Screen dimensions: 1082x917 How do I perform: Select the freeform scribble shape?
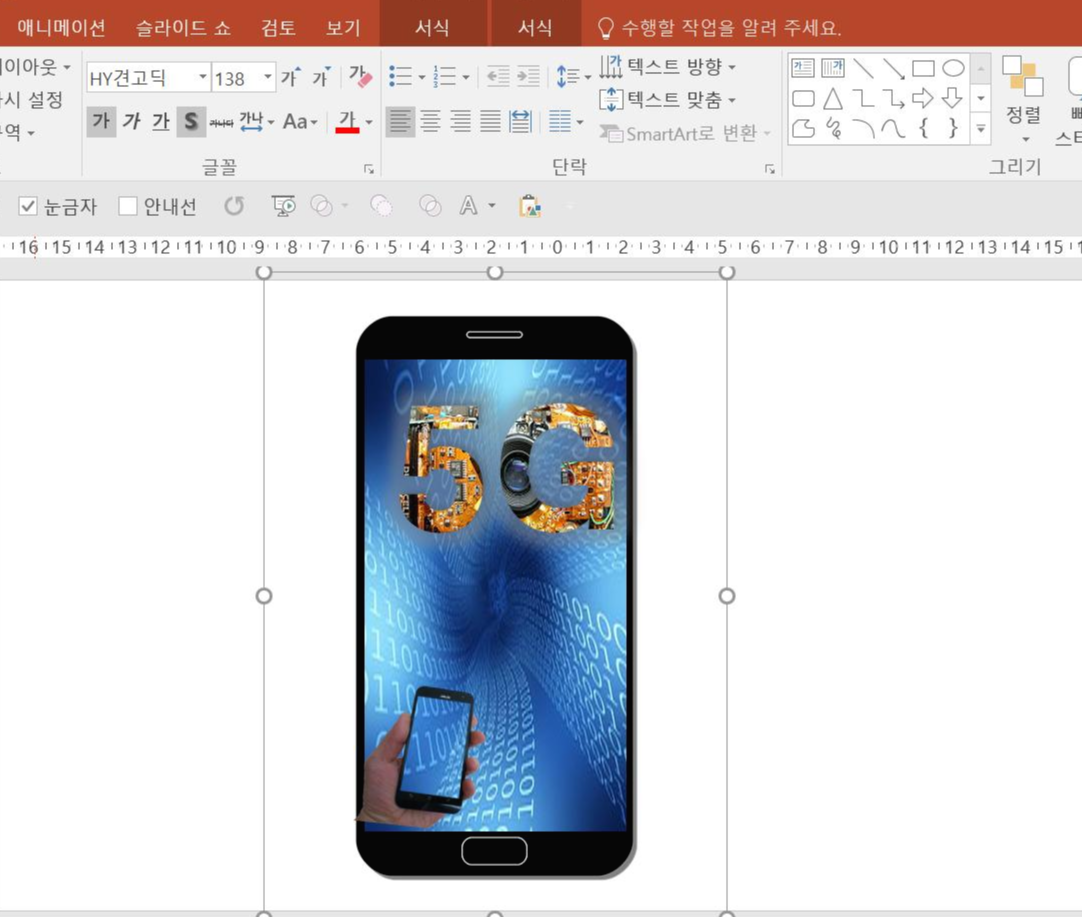pyautogui.click(x=834, y=128)
